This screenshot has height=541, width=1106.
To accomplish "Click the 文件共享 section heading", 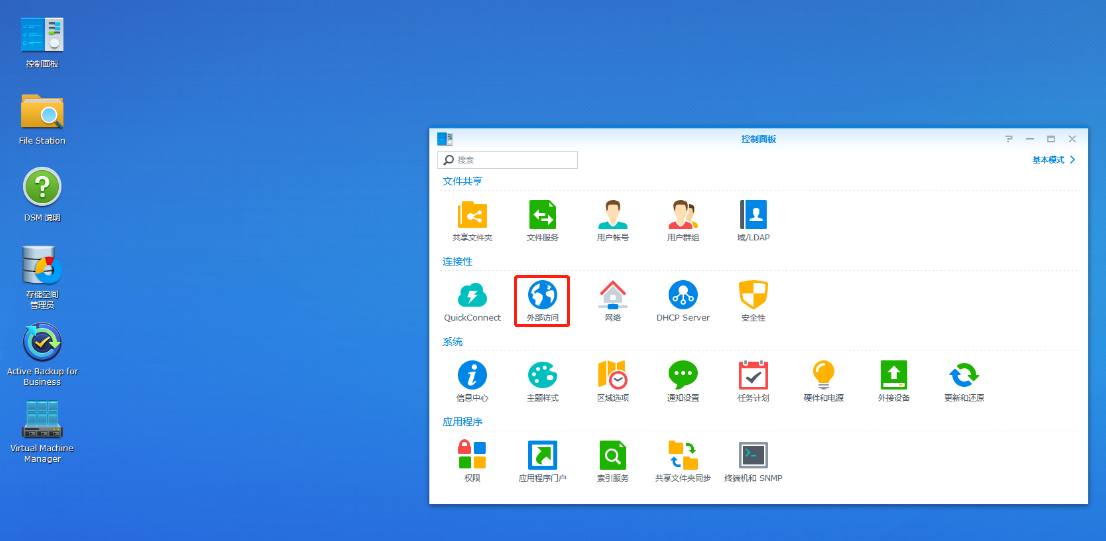I will pyautogui.click(x=462, y=181).
